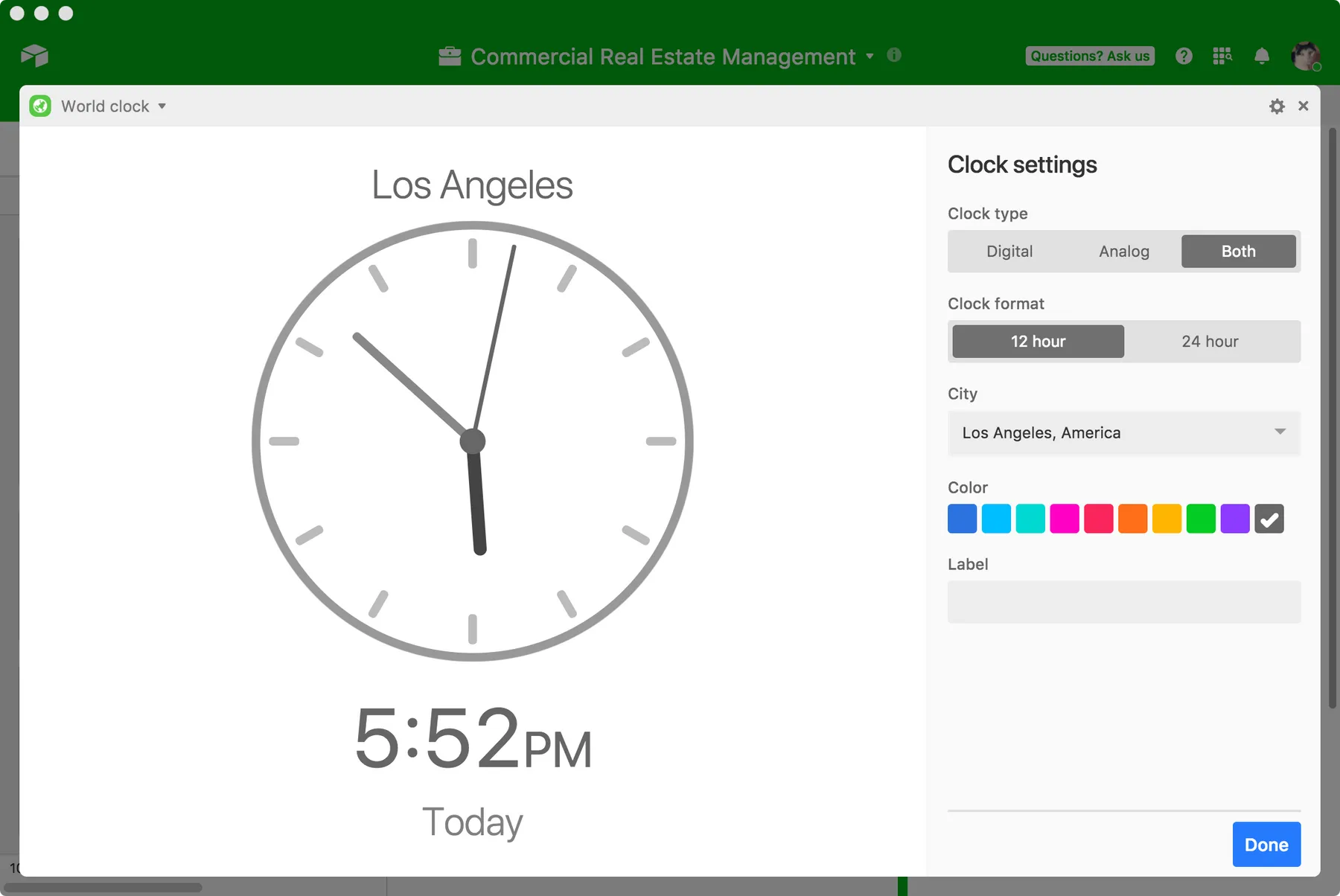This screenshot has height=896, width=1340.
Task: Click the Label text field
Action: tap(1124, 602)
